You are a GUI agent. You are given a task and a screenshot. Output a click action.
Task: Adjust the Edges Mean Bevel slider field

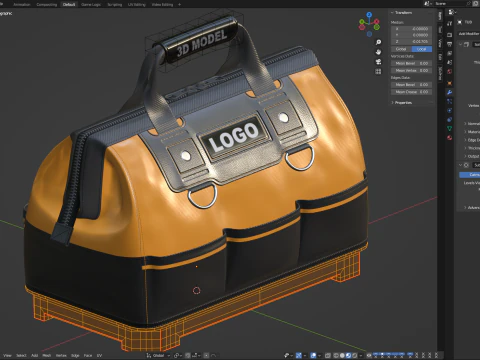coord(411,85)
